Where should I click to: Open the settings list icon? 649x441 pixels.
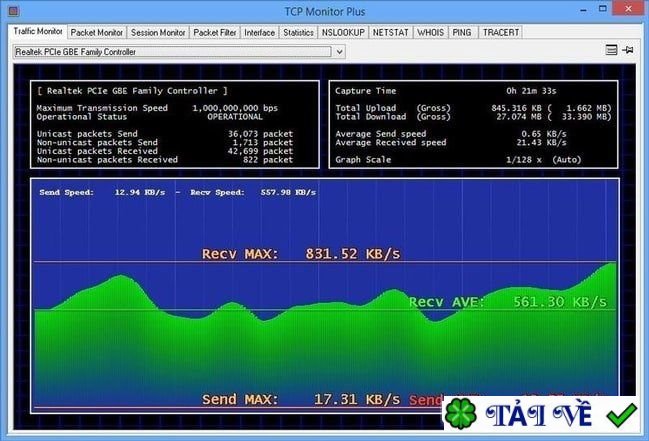[611, 50]
